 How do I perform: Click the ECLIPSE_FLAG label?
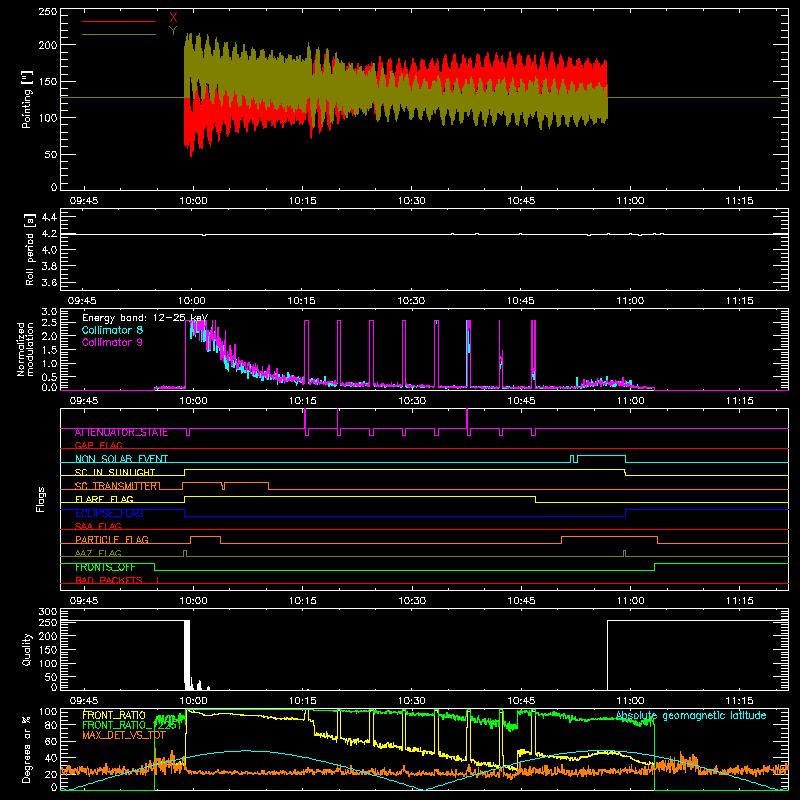pos(109,513)
